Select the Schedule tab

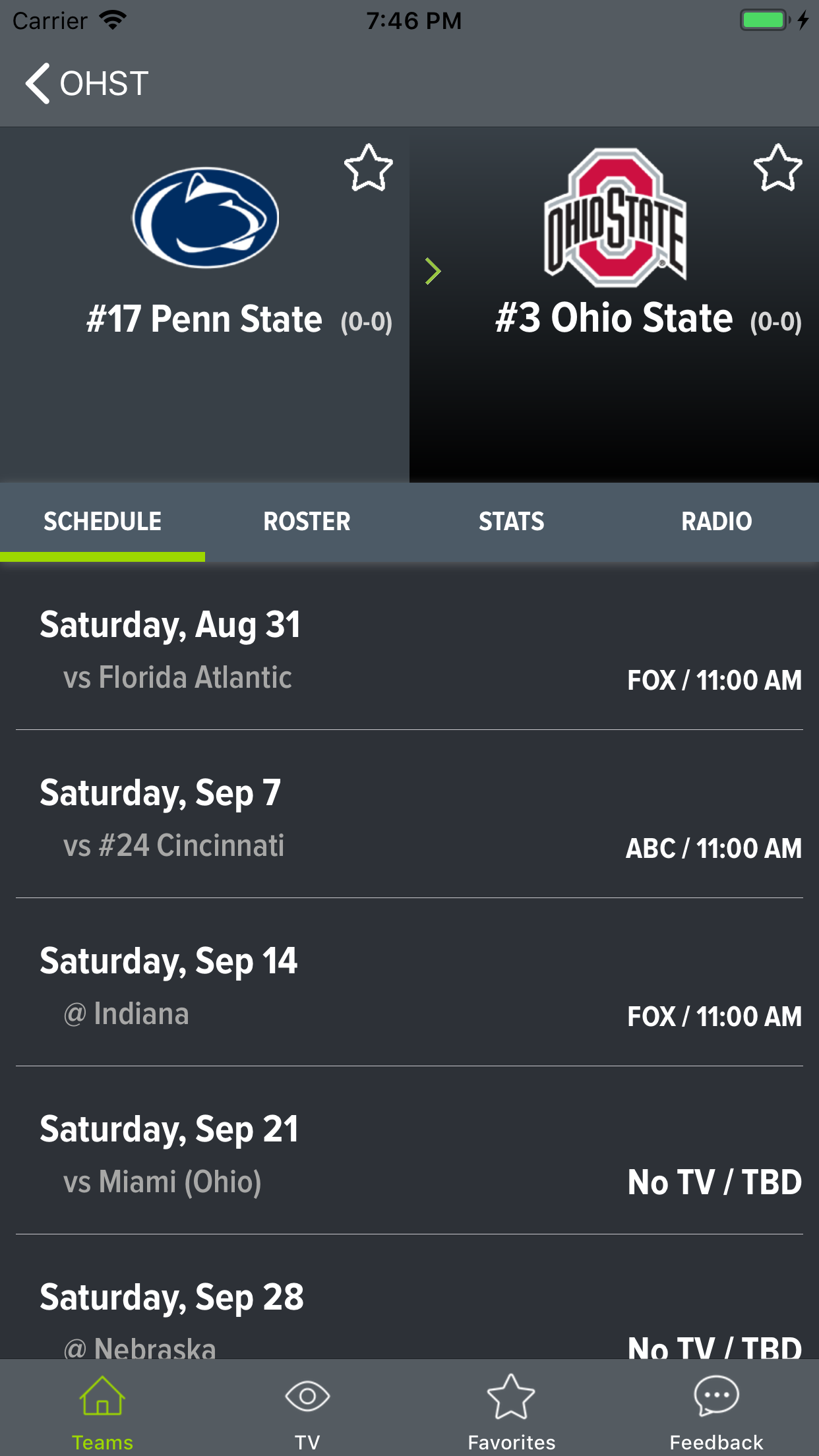102,522
